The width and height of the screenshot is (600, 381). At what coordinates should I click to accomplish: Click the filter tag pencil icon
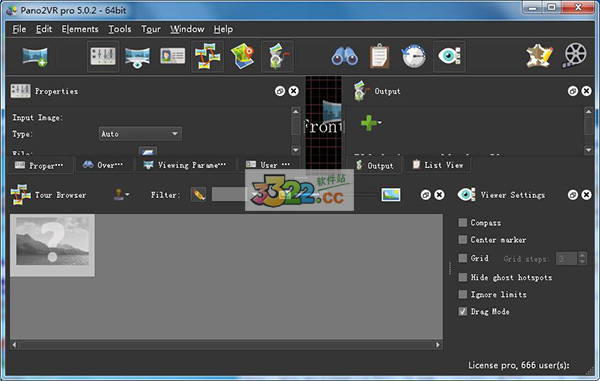coord(198,195)
